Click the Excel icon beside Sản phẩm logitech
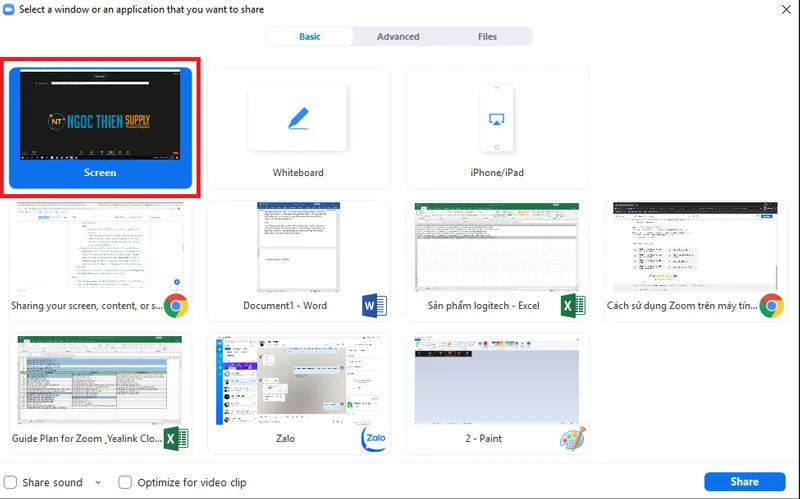Screen dimensions: 800x499 pos(573,306)
